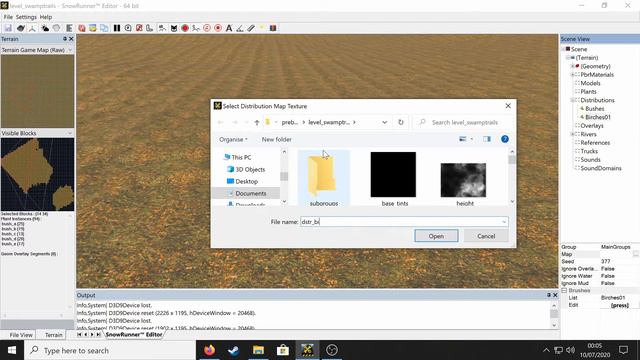640x360 pixels.
Task: Open the Terrain Game Map (Raw) dropdown
Action: 70,50
